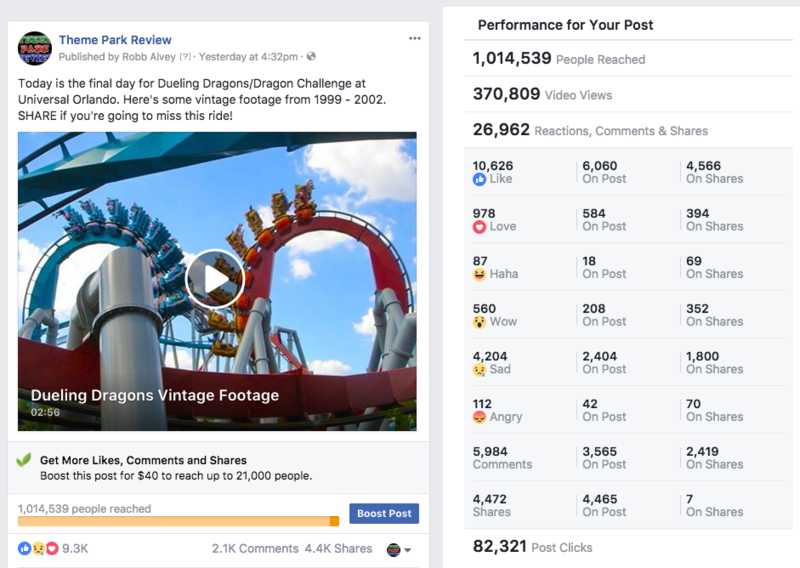Click the Like reaction icon in performance panel
Viewport: 800px width, 568px height.
pyautogui.click(x=480, y=180)
